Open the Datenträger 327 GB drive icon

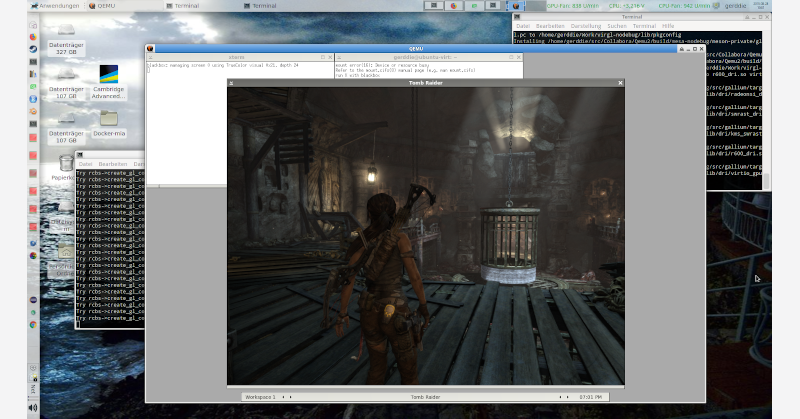66,39
